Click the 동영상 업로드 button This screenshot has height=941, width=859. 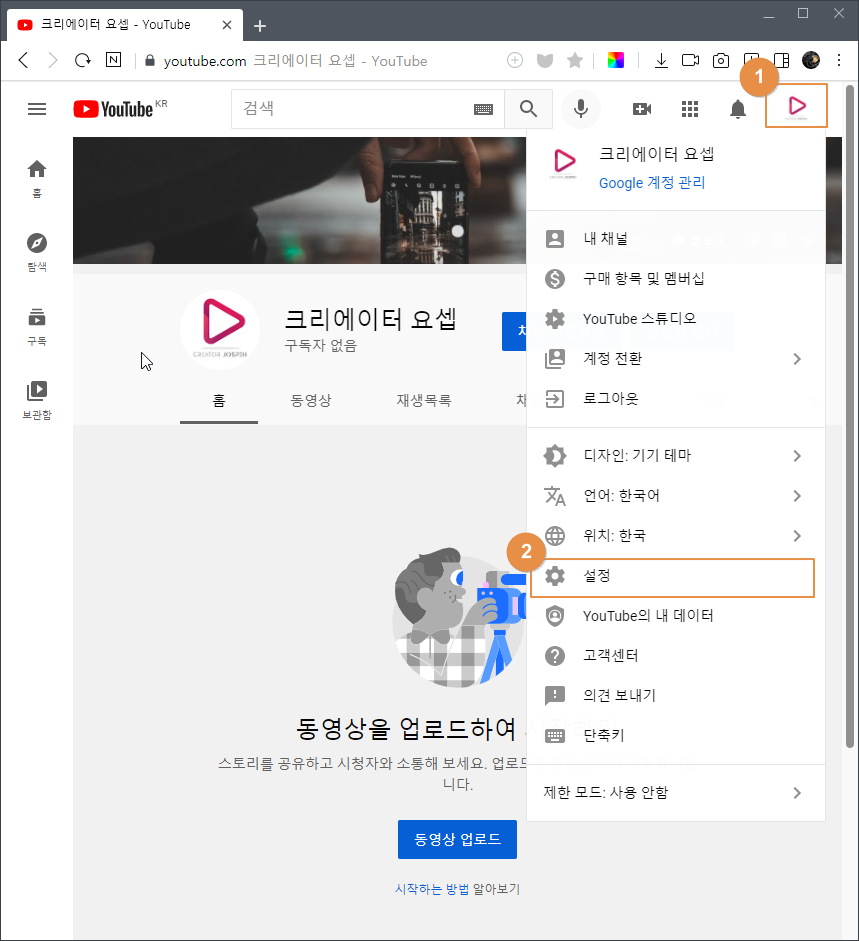pyautogui.click(x=457, y=839)
